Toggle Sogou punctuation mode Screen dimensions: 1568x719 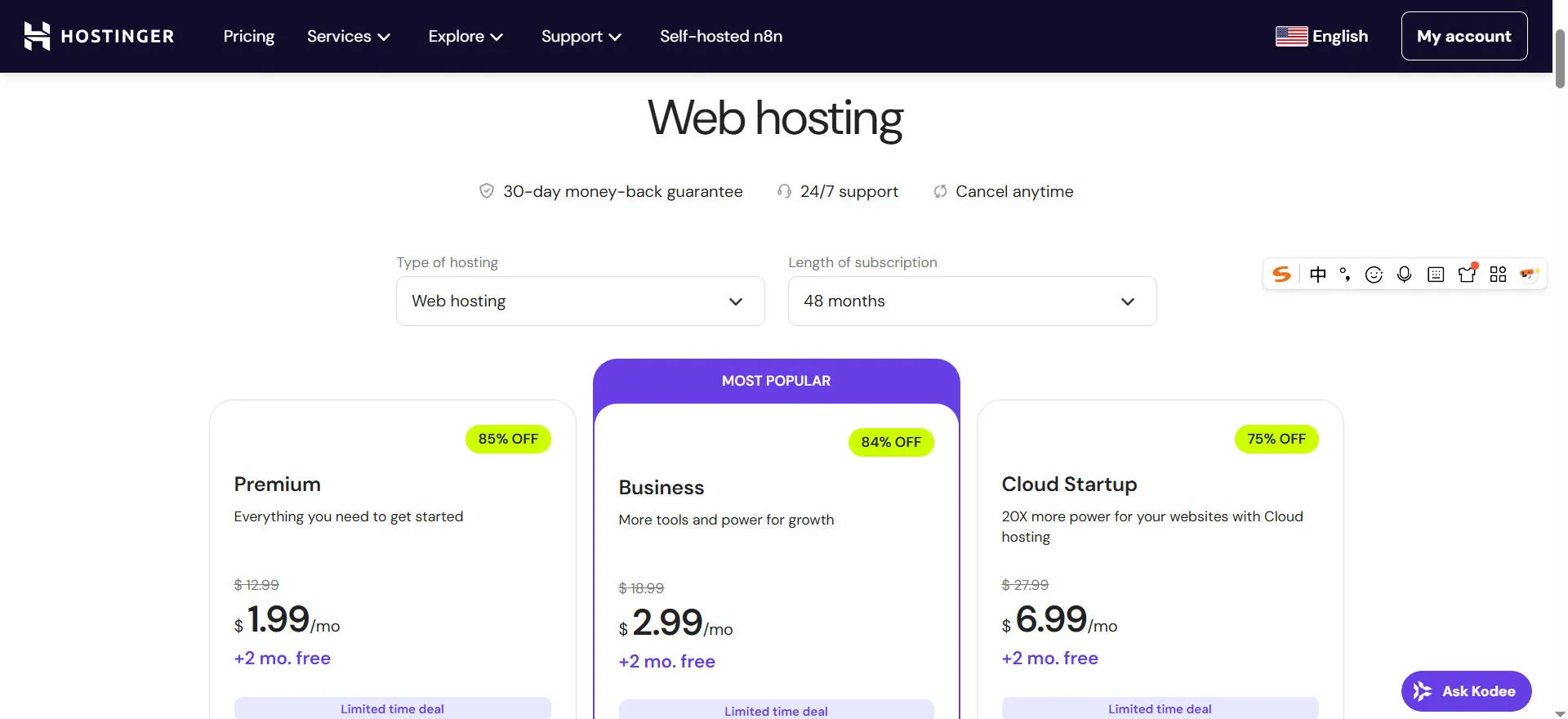point(1344,275)
